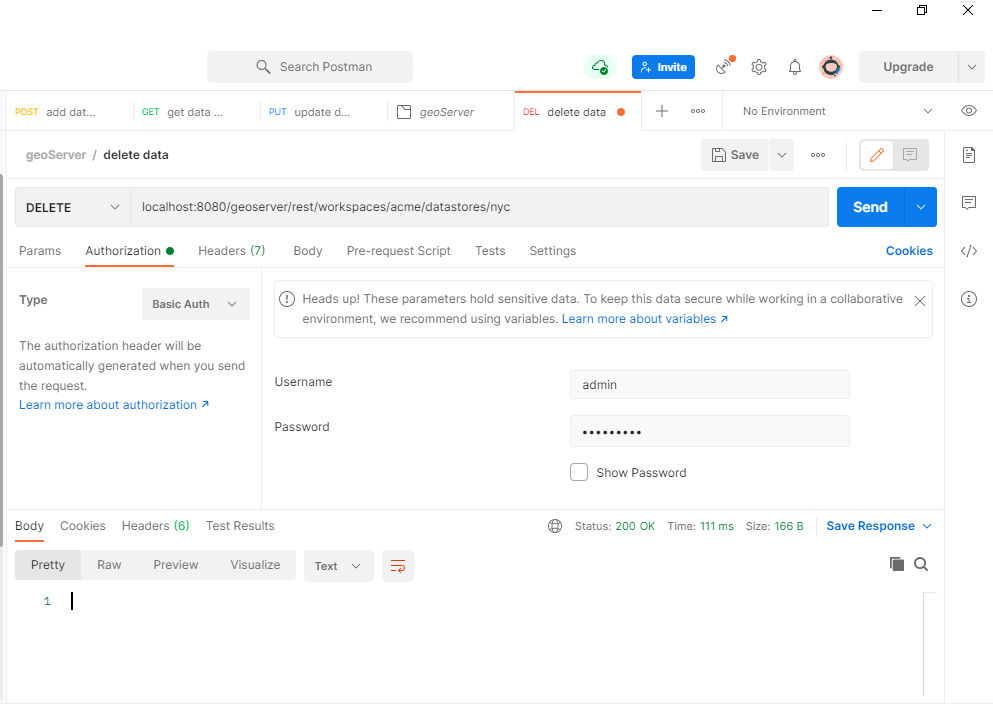This screenshot has width=993, height=704.
Task: Open the comments panel on the right sidebar
Action: [x=968, y=203]
